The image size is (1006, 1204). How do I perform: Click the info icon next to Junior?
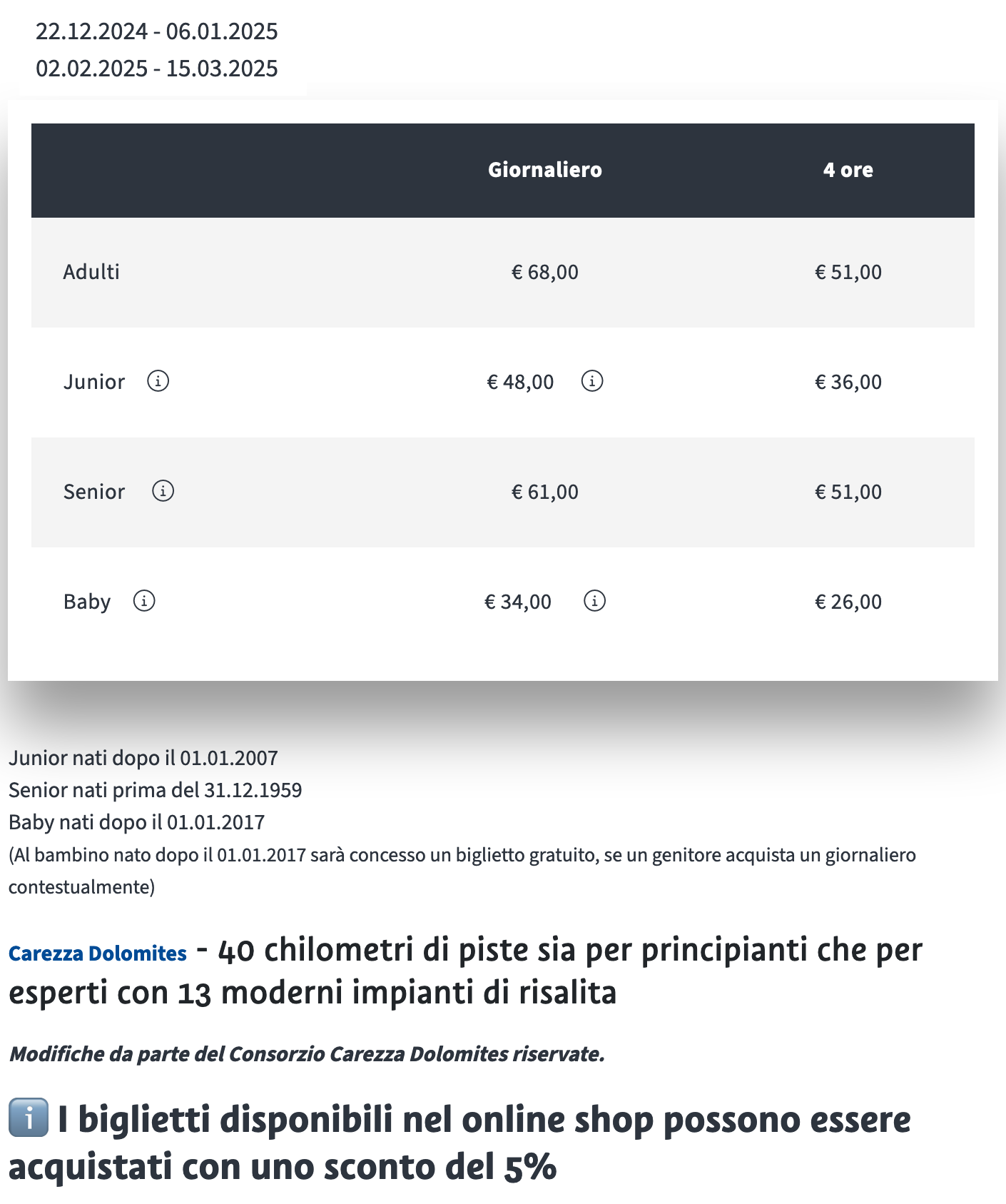pos(158,381)
